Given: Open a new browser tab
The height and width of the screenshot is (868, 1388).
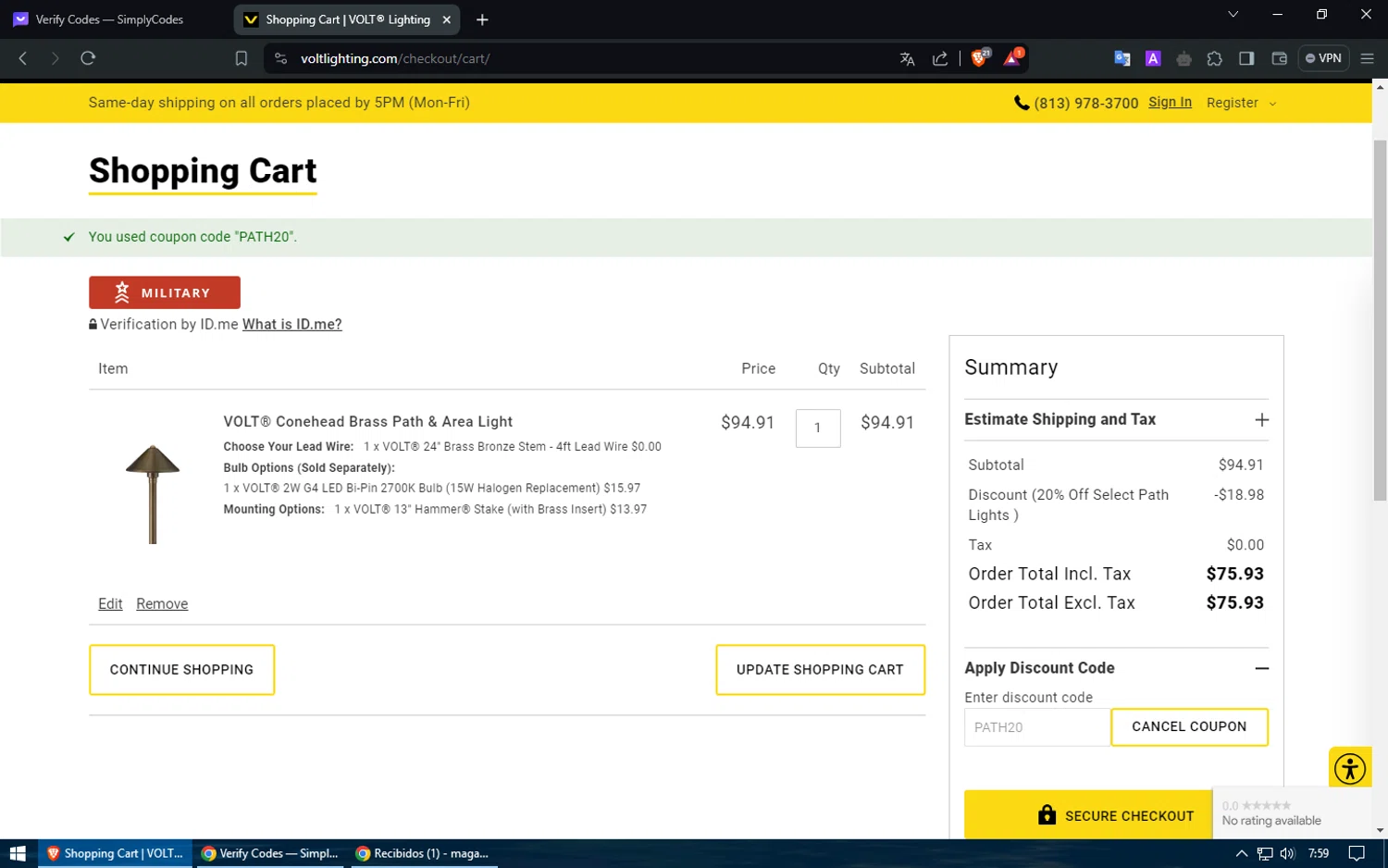Looking at the screenshot, I should pyautogui.click(x=482, y=19).
